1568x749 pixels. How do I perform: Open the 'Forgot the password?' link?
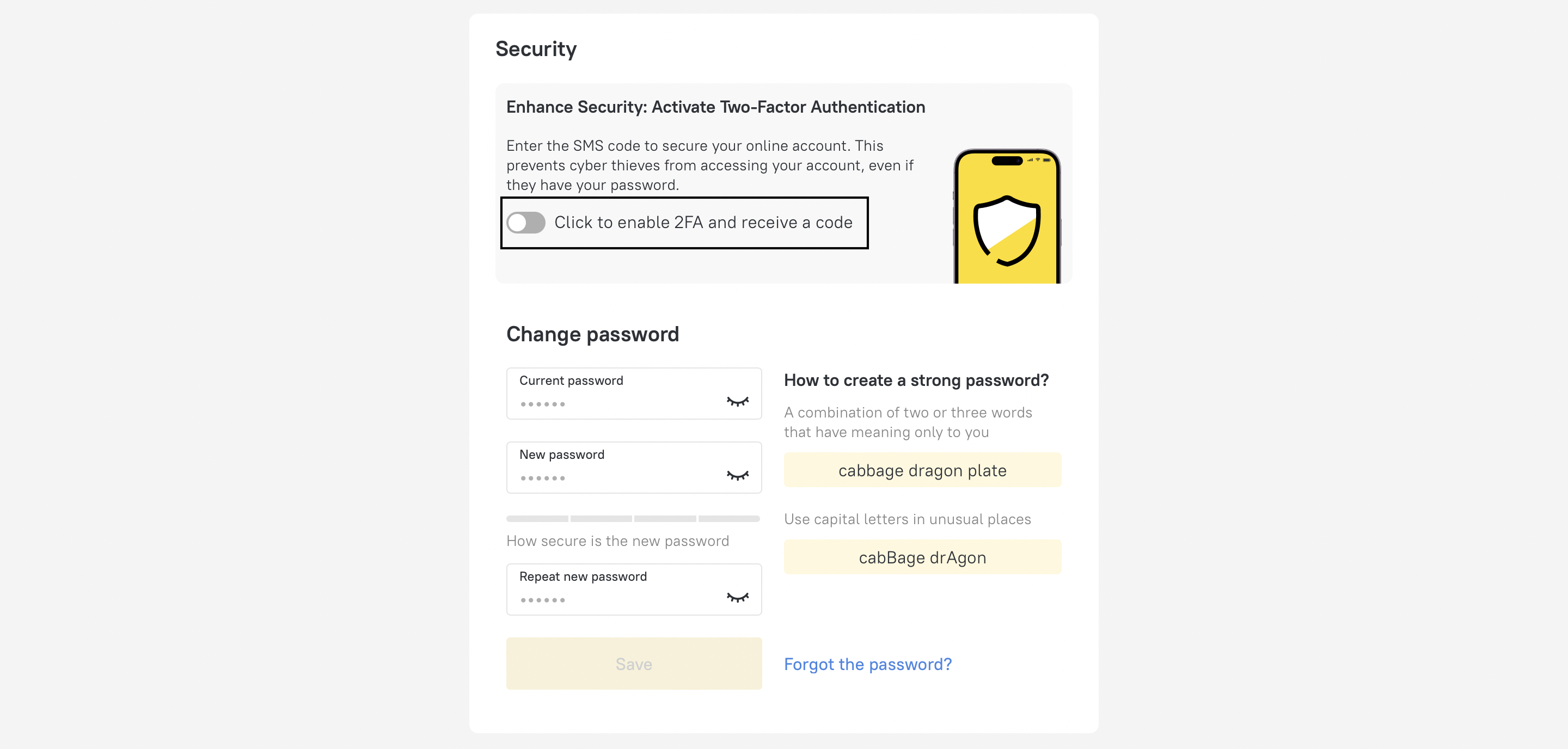867,664
